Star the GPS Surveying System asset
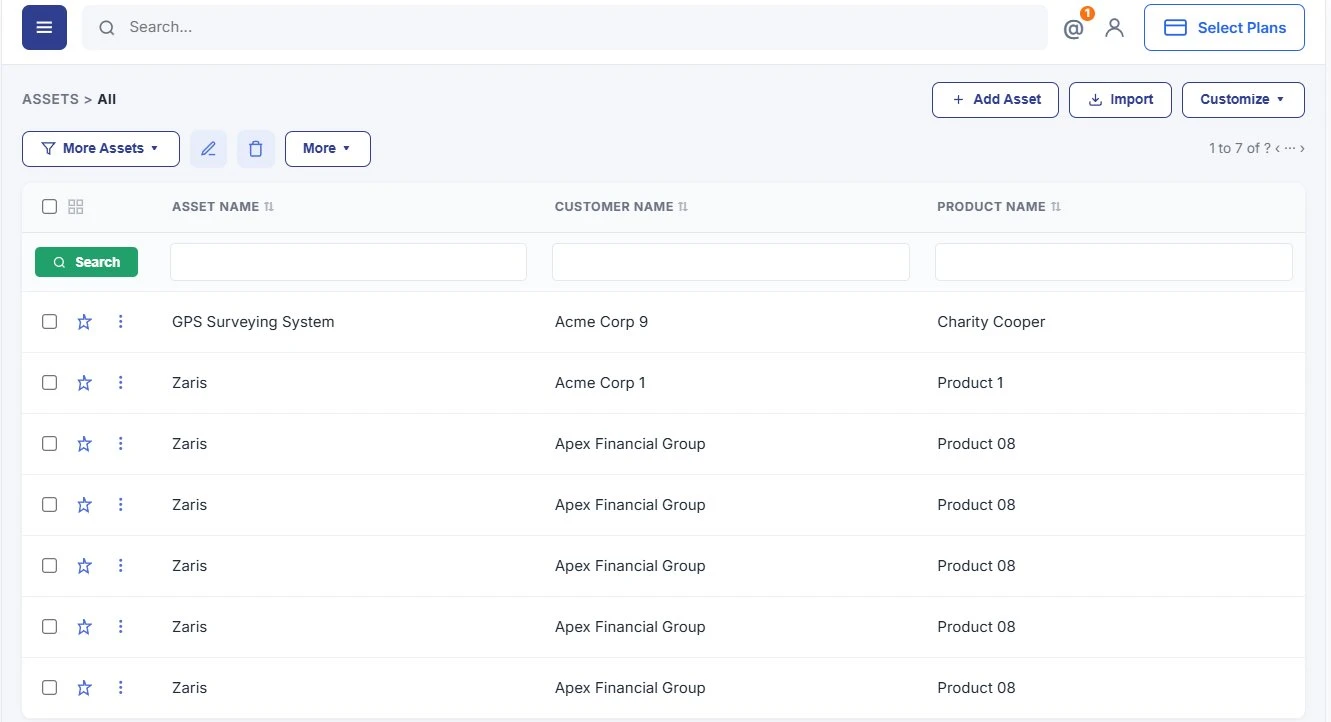 click(x=84, y=322)
